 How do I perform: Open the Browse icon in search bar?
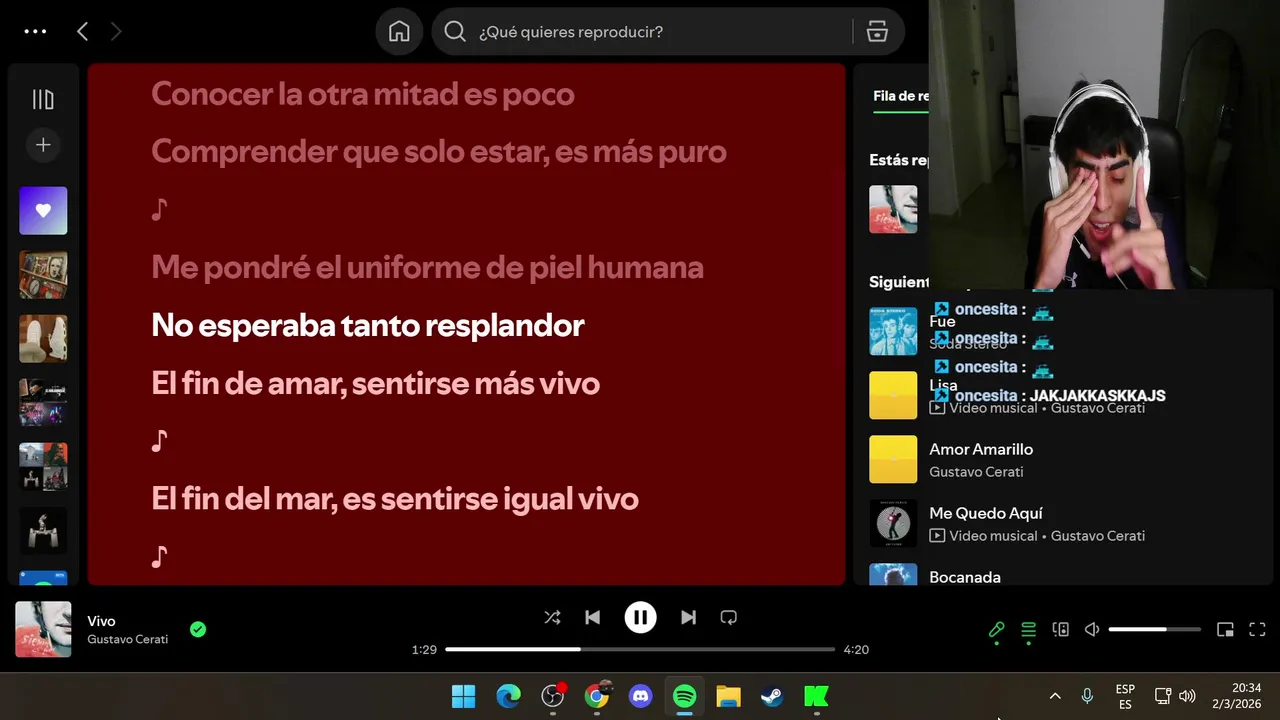coord(877,32)
